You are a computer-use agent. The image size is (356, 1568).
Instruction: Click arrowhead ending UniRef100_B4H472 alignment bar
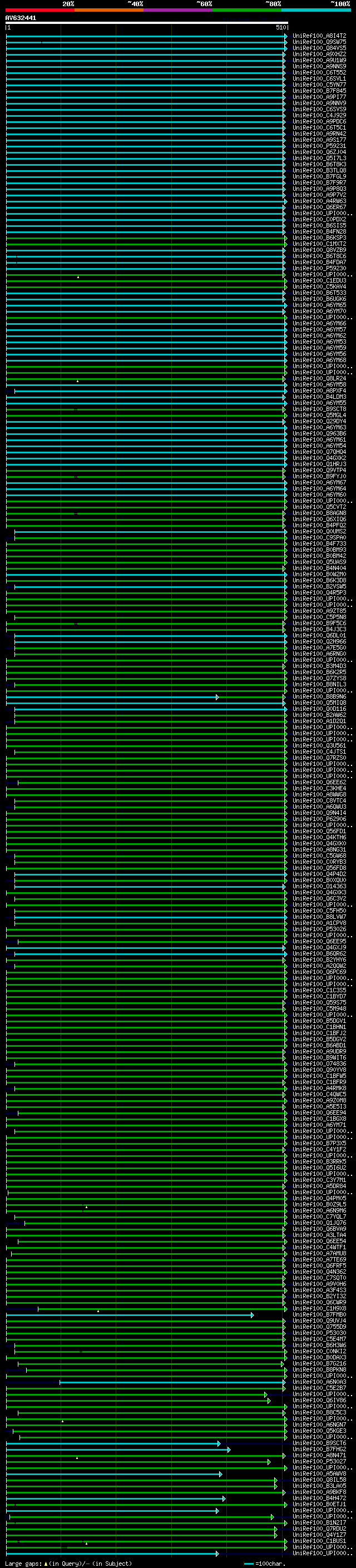pos(224,1498)
